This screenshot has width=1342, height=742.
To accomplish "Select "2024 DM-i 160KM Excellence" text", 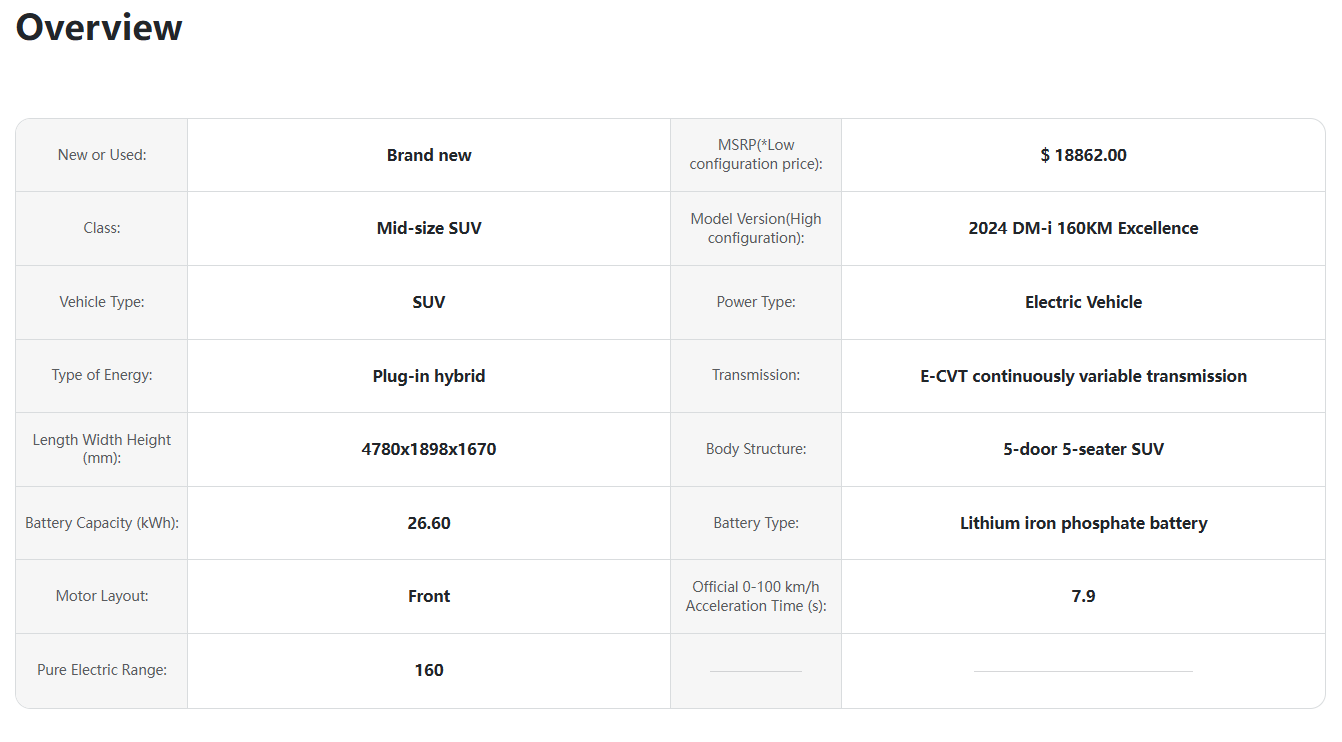I will (1083, 228).
